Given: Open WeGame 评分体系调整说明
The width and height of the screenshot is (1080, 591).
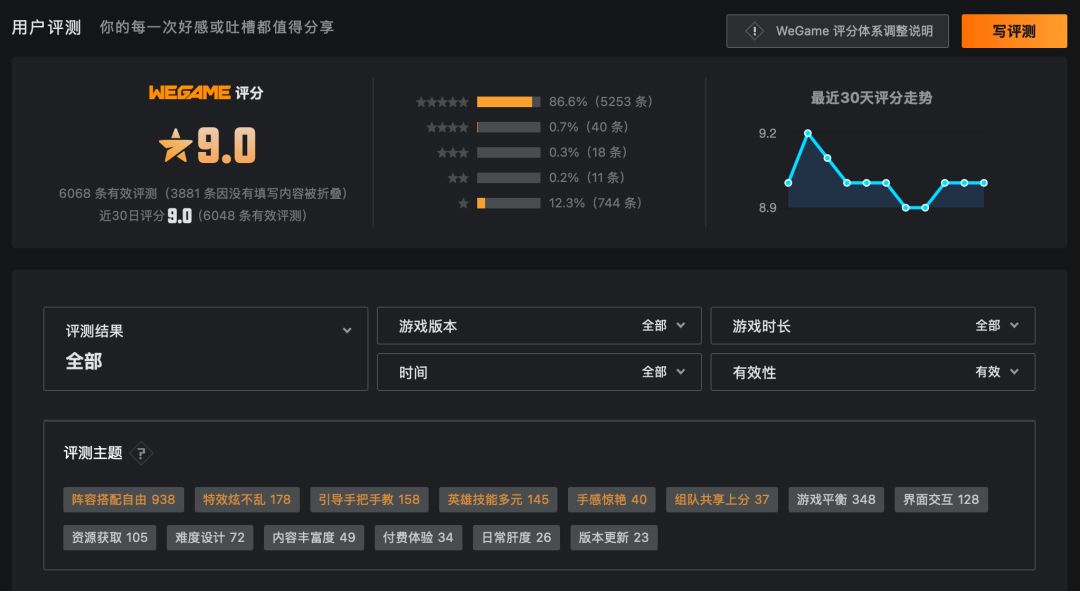Looking at the screenshot, I should click(x=838, y=31).
